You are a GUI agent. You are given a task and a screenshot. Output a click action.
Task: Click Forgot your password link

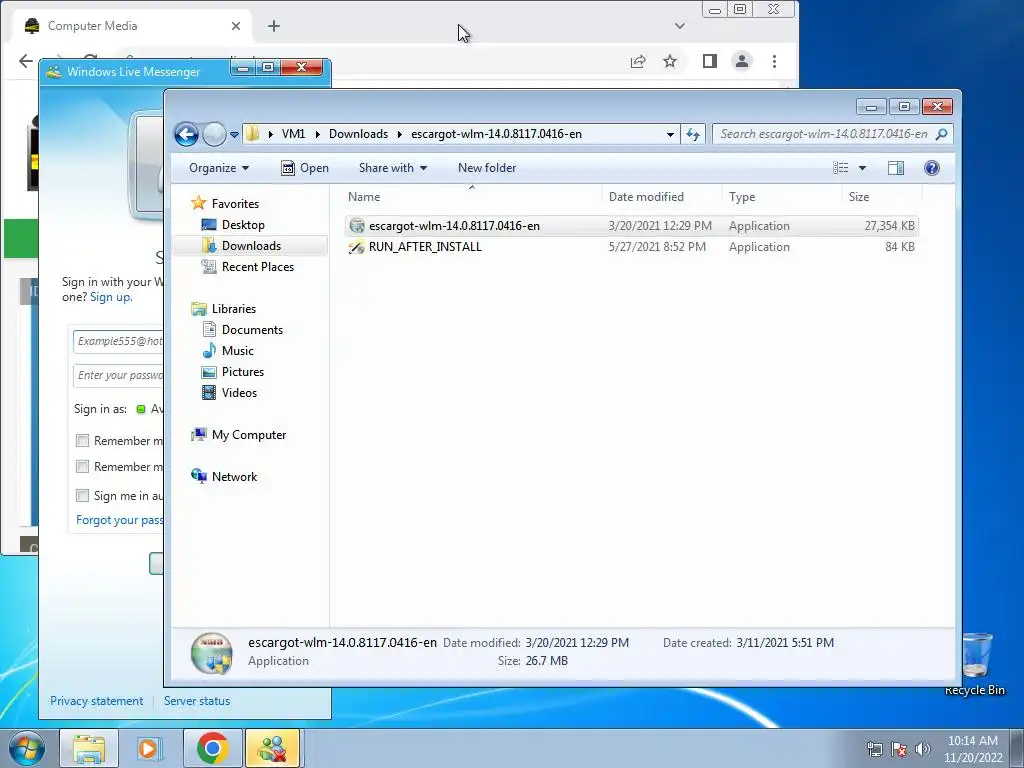click(120, 520)
